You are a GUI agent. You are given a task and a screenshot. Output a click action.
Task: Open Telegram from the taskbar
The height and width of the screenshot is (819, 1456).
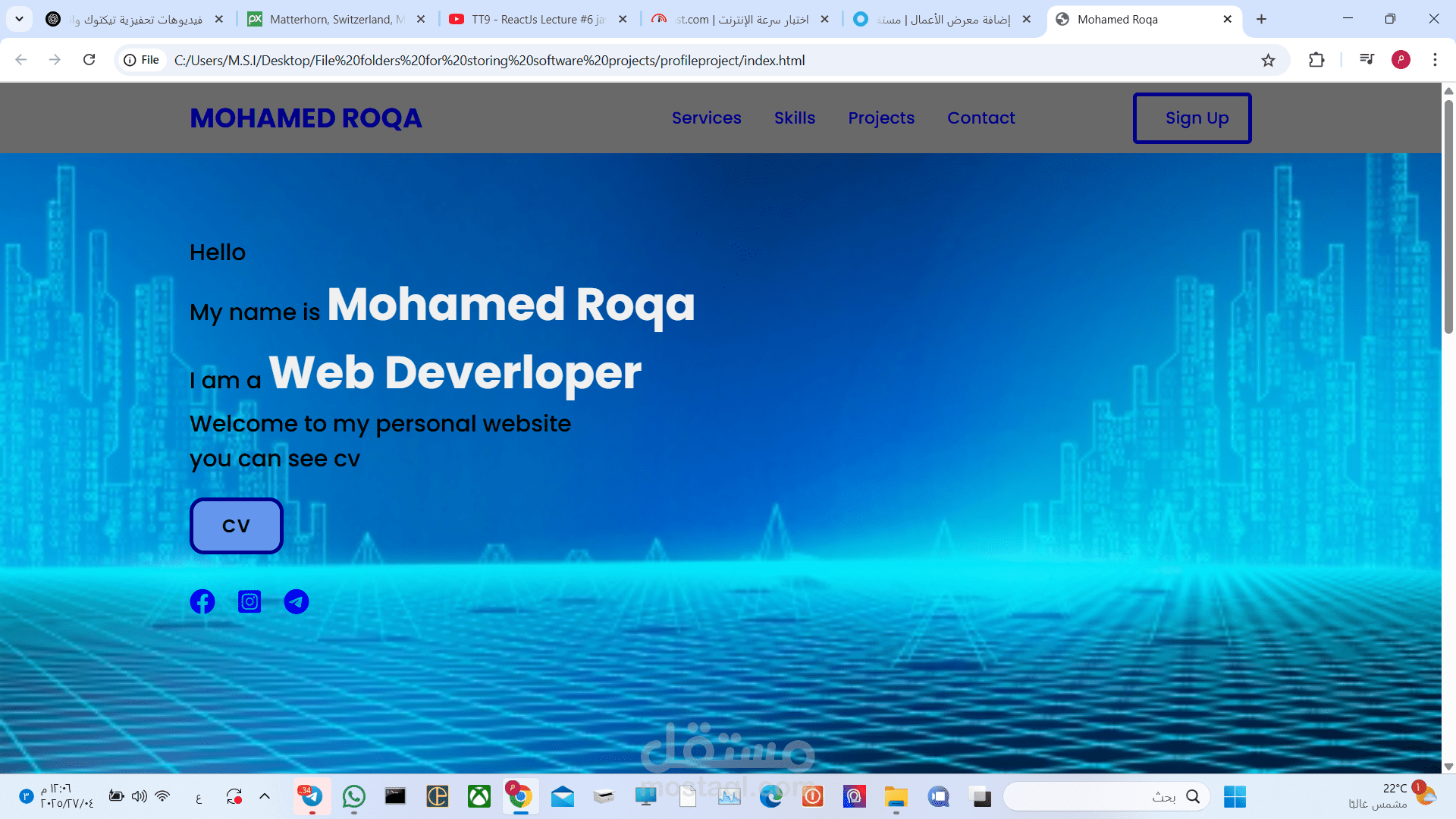point(312,796)
